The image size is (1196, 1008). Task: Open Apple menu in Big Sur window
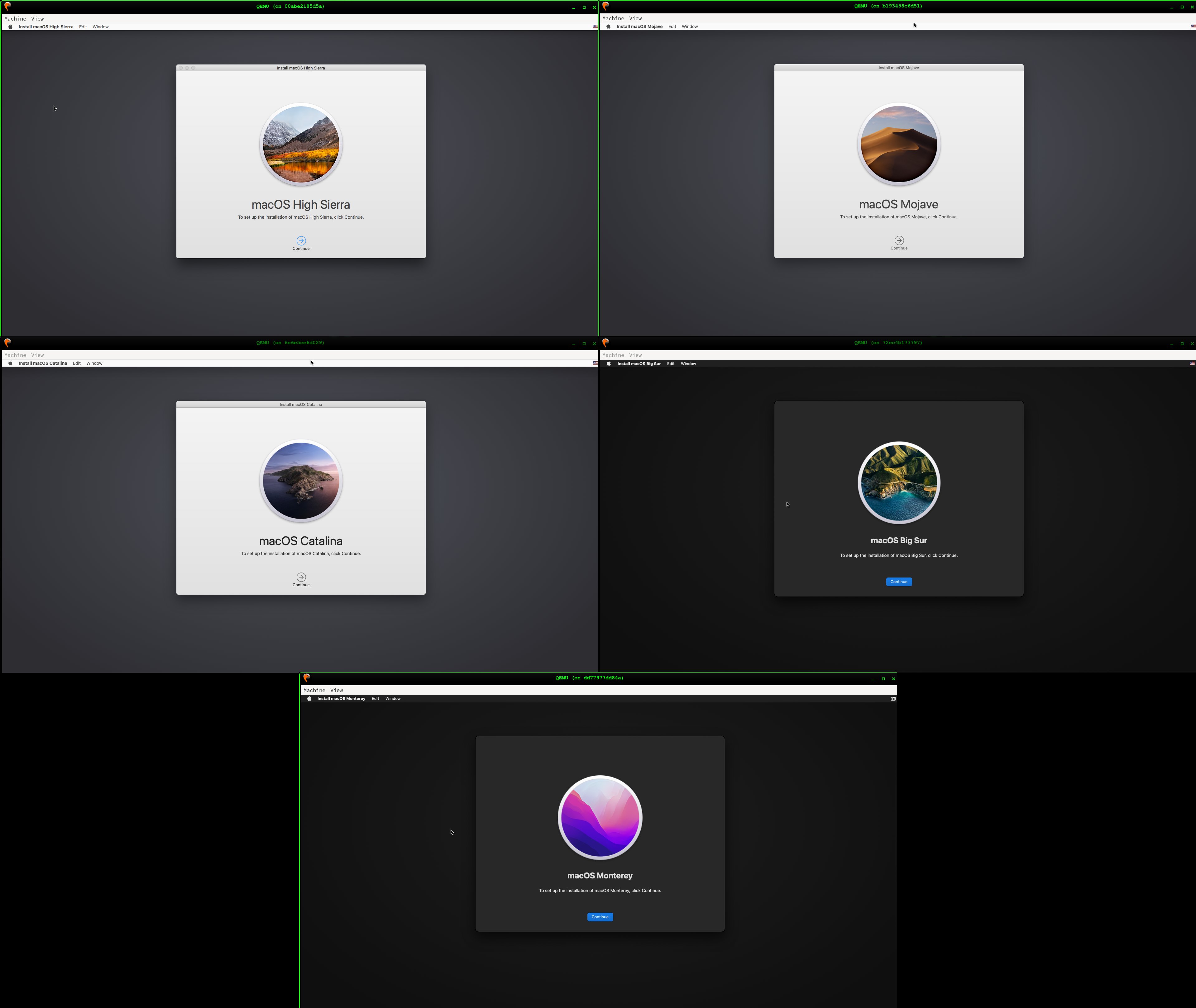(x=608, y=364)
